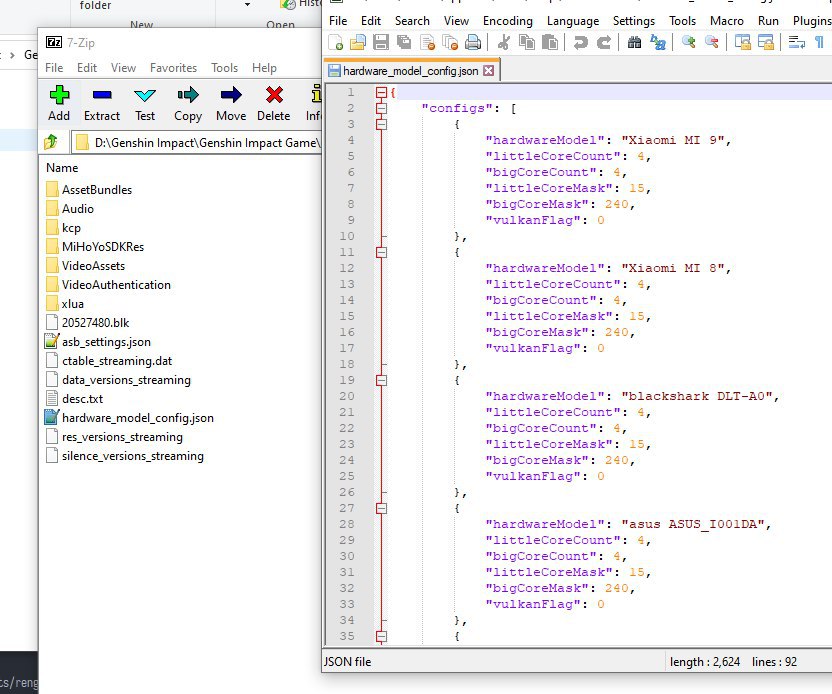Collapse the fold marker on line 19
832x694 pixels.
point(381,380)
